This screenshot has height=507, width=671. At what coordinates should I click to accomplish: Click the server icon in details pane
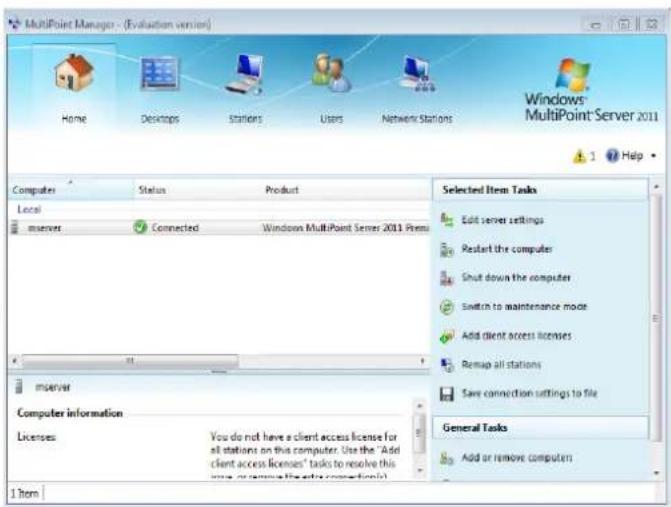click(x=19, y=386)
